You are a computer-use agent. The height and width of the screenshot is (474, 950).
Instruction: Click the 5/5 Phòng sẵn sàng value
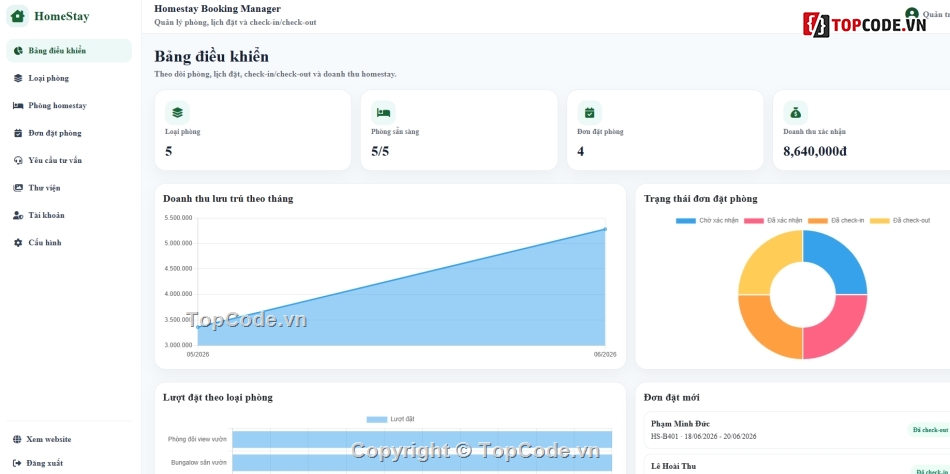(380, 152)
